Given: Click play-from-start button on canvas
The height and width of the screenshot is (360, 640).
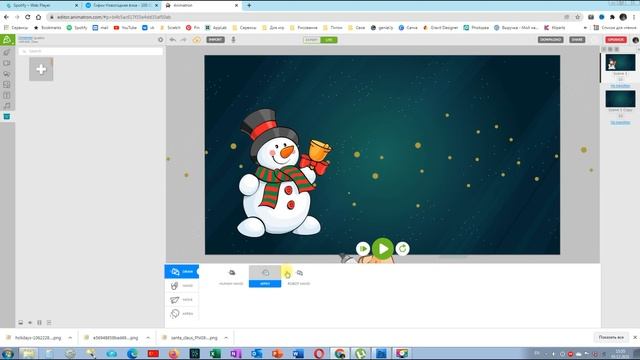Looking at the screenshot, I should tap(362, 248).
